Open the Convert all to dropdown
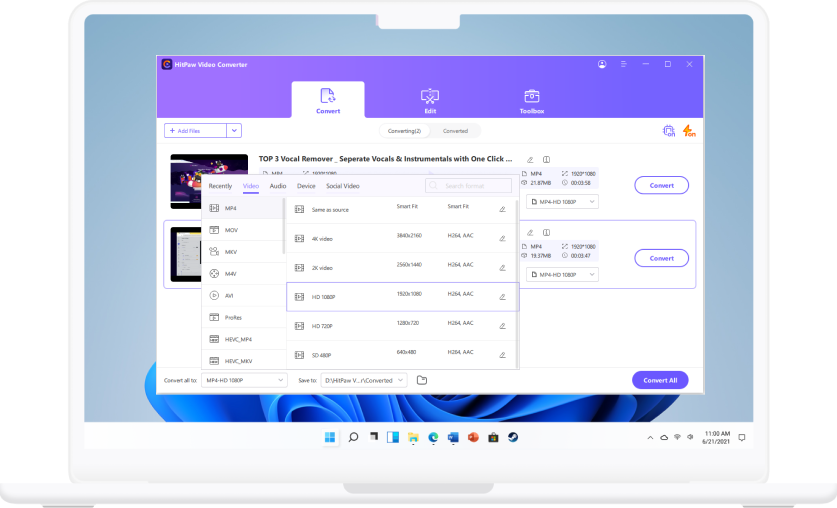This screenshot has height=508, width=837. click(x=244, y=380)
